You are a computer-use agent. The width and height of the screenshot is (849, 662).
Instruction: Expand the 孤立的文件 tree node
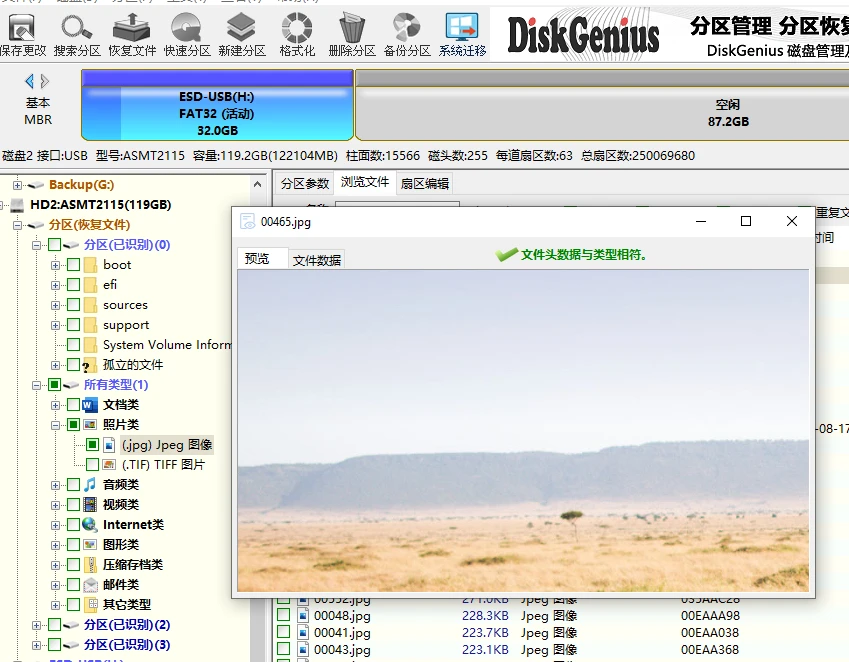point(55,365)
